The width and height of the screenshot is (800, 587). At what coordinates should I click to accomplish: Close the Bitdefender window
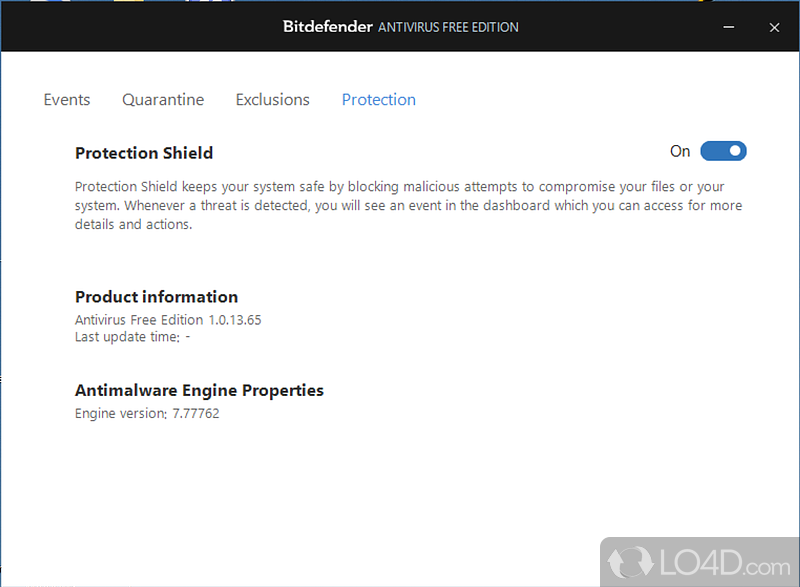coord(774,27)
